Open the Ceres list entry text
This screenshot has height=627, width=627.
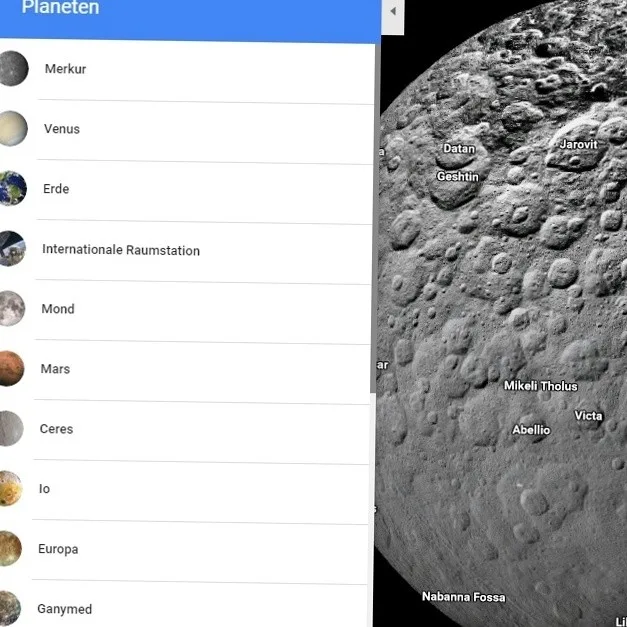(56, 429)
